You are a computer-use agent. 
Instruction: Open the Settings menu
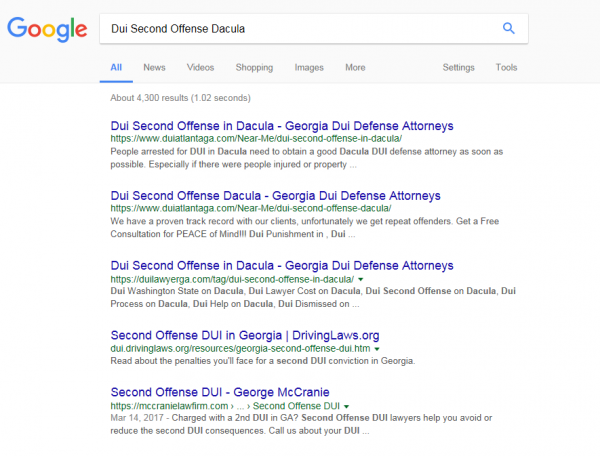tap(458, 67)
